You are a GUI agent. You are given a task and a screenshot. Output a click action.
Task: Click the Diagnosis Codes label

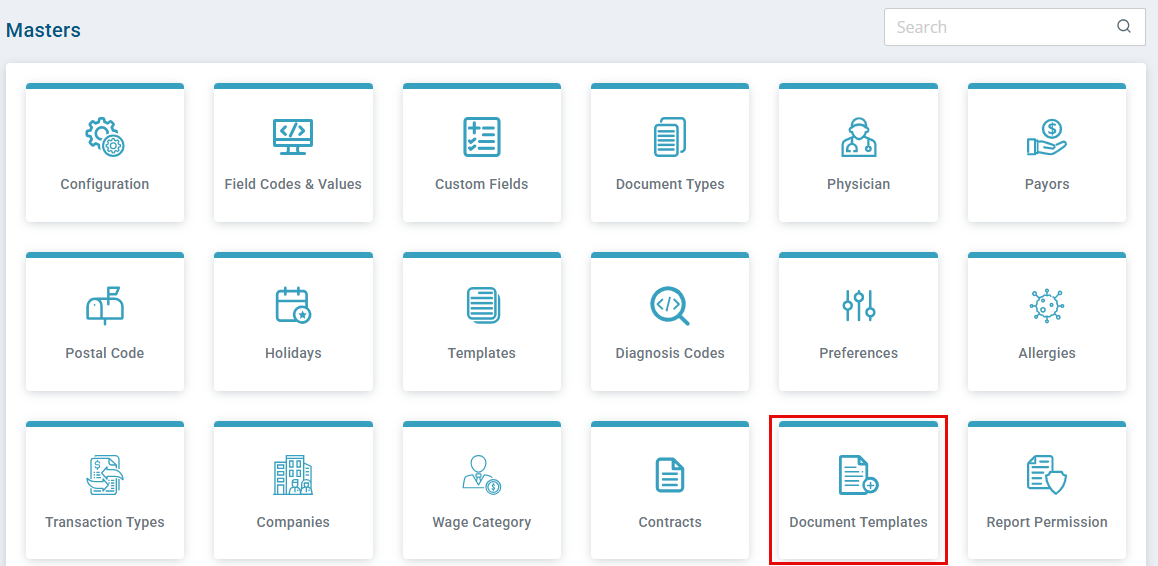pyautogui.click(x=670, y=353)
